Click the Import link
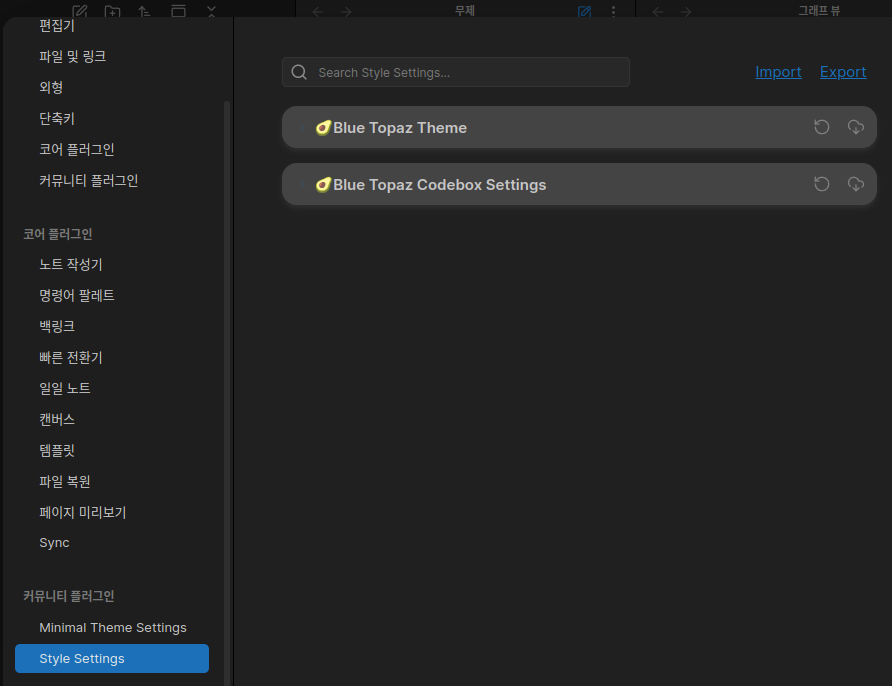892x686 pixels. (x=778, y=72)
